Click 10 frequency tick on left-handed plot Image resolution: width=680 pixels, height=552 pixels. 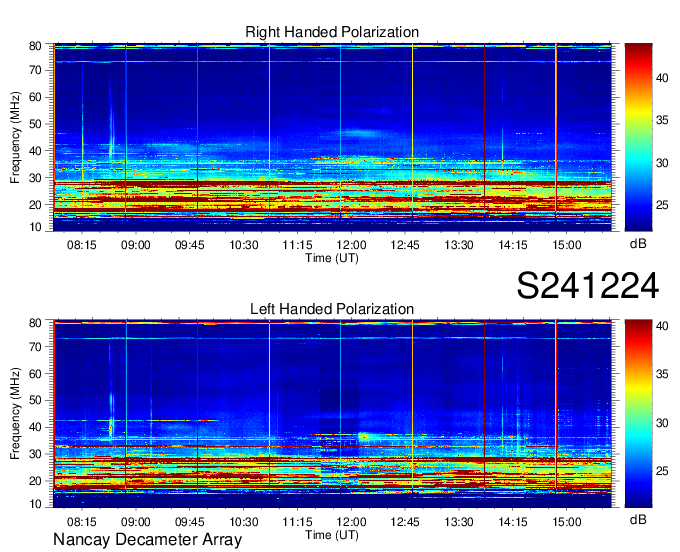pyautogui.click(x=35, y=504)
